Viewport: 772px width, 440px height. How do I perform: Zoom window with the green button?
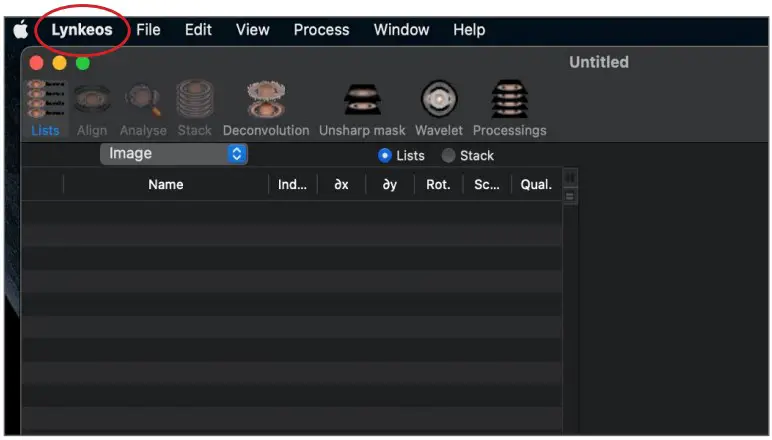(x=83, y=63)
